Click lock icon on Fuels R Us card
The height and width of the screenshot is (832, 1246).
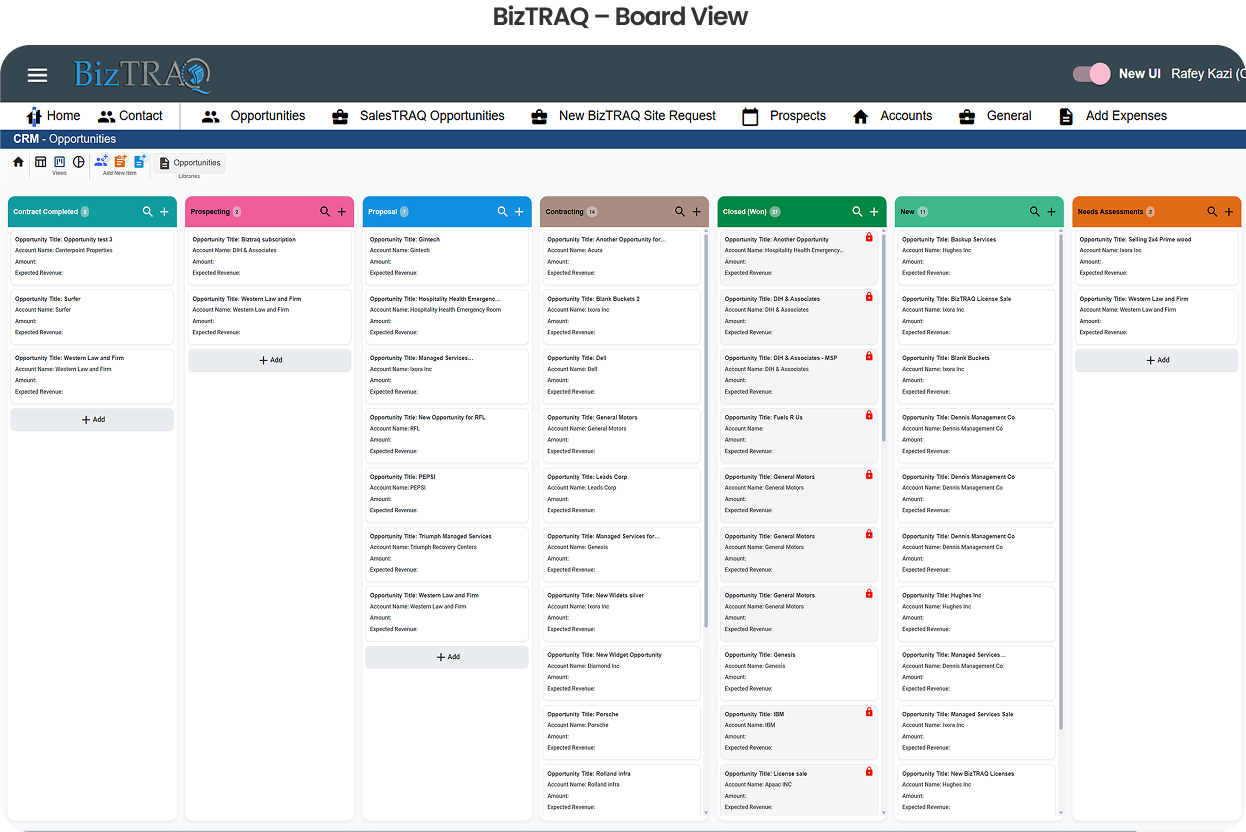click(869, 416)
